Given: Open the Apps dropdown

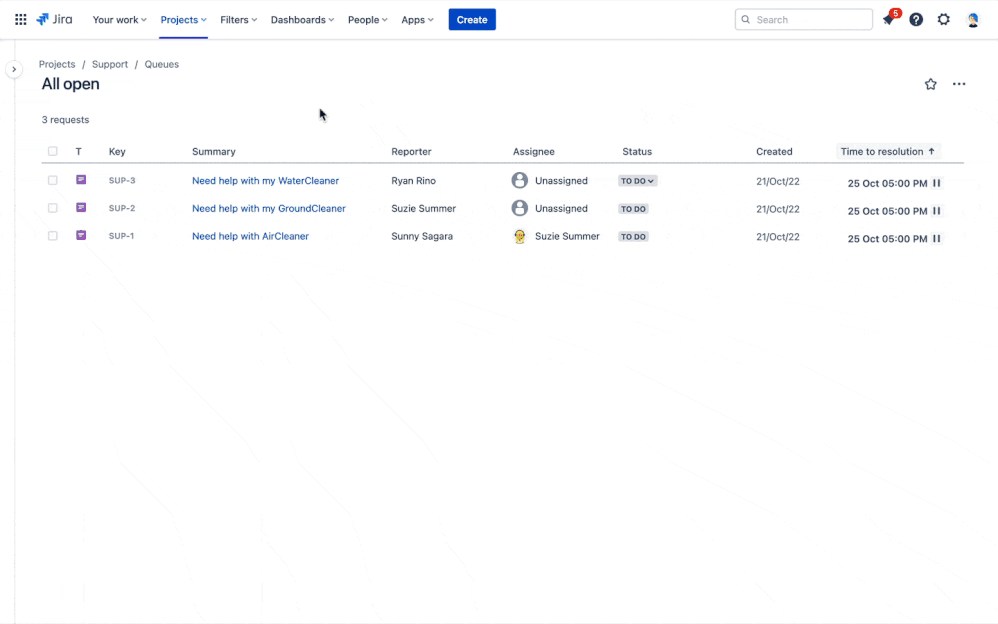Looking at the screenshot, I should tap(417, 20).
